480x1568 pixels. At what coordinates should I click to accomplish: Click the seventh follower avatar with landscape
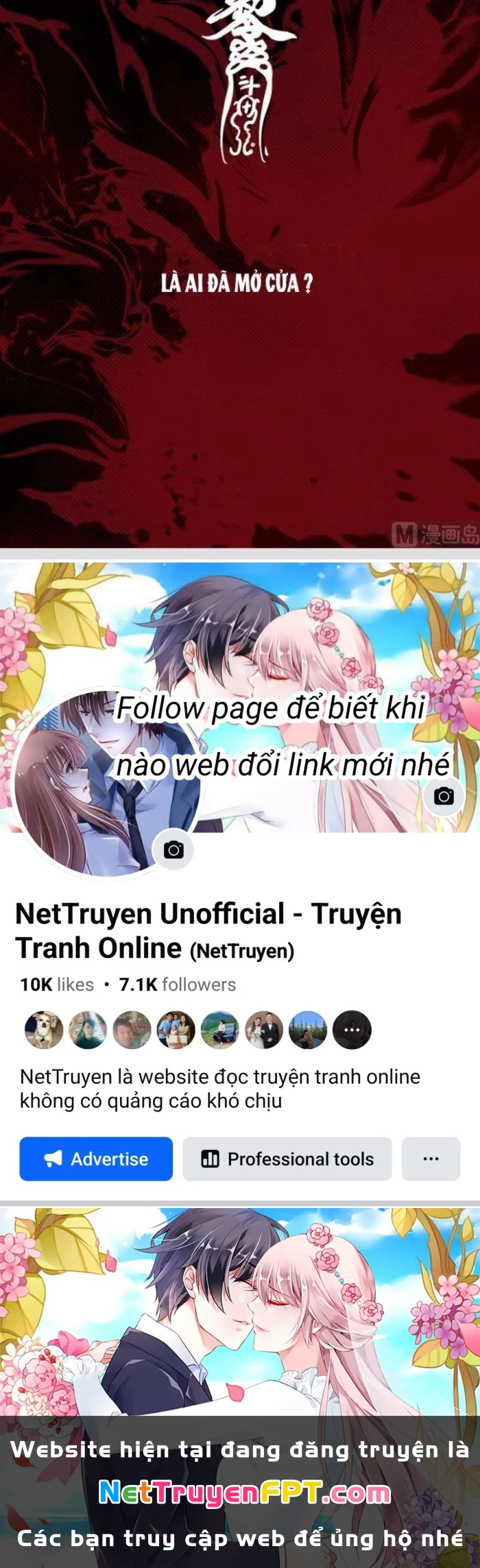(308, 1030)
